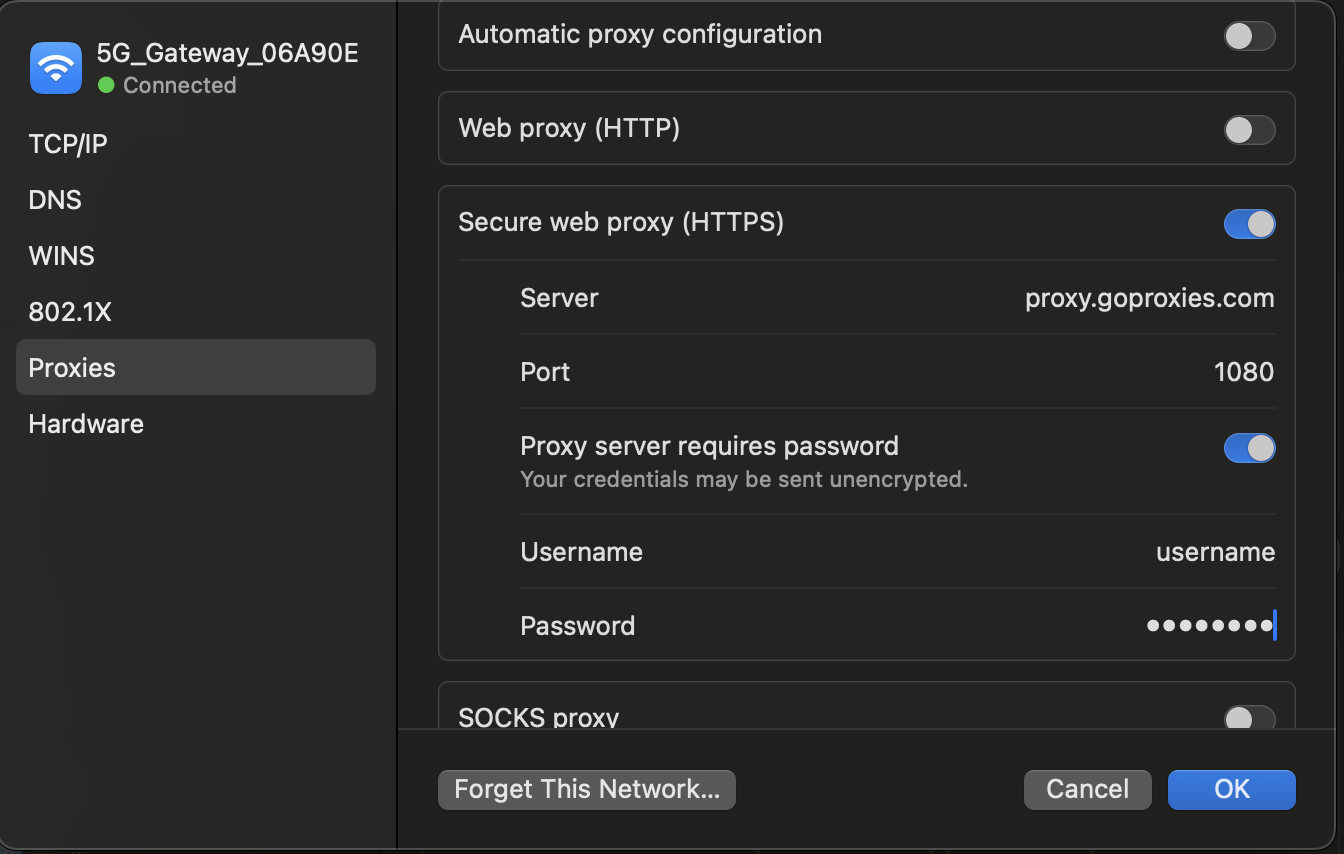The width and height of the screenshot is (1344, 854).
Task: Enable the SOCKS proxy switch
Action: pyautogui.click(x=1249, y=718)
